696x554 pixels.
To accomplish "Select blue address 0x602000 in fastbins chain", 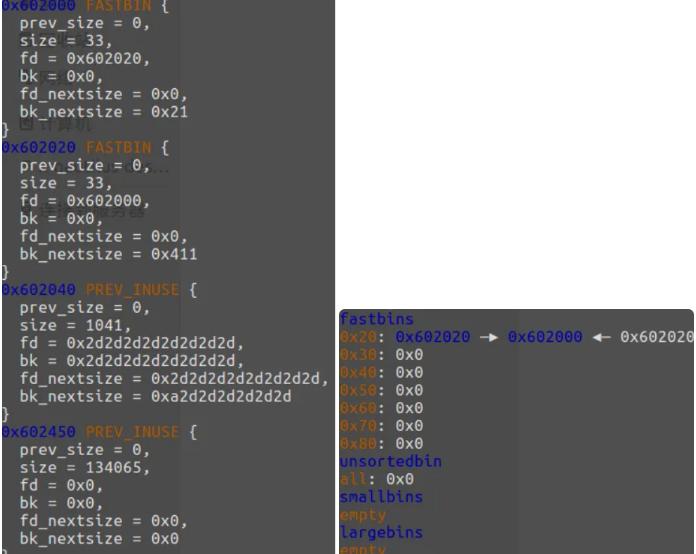I will (x=545, y=337).
